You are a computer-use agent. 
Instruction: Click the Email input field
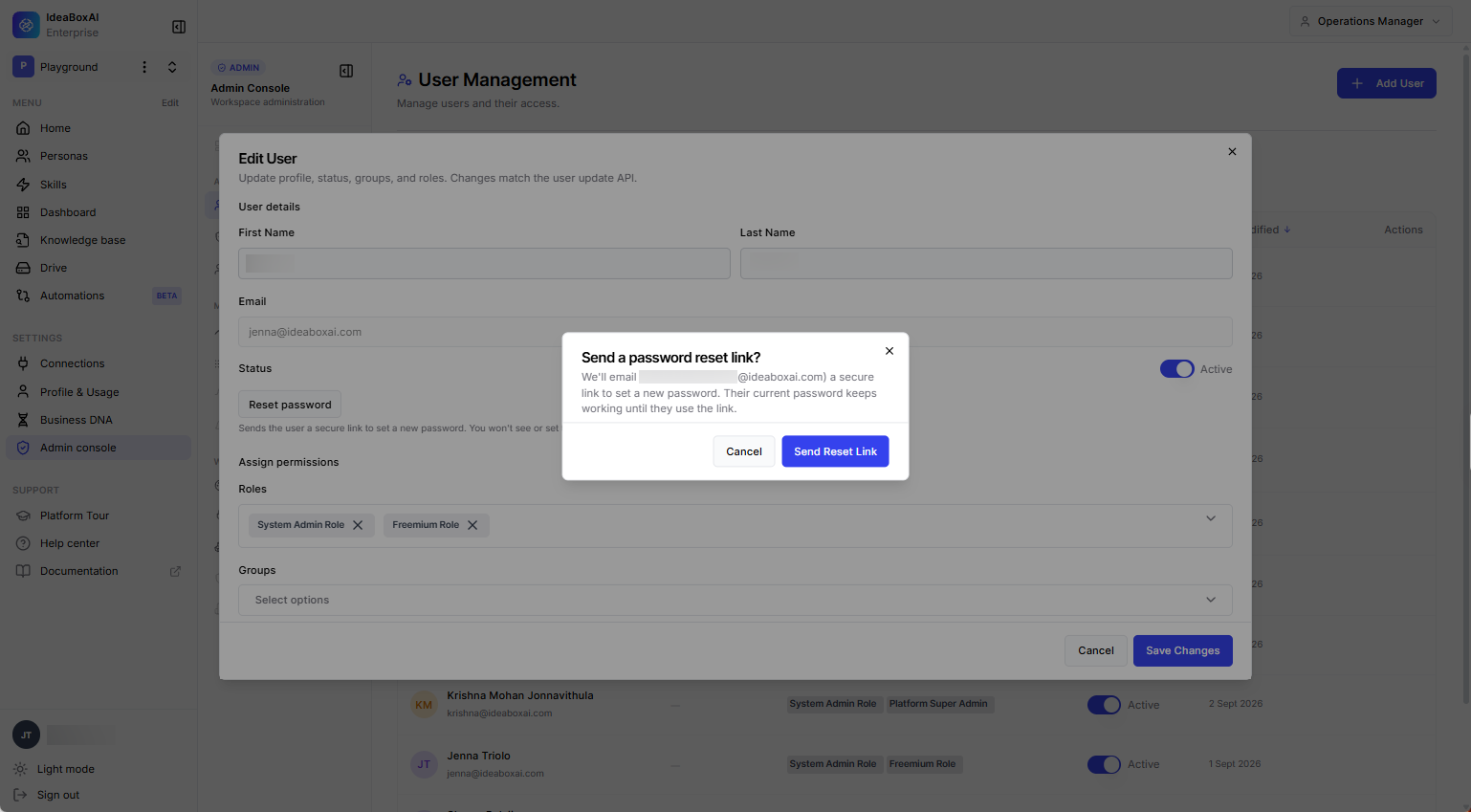[735, 332]
